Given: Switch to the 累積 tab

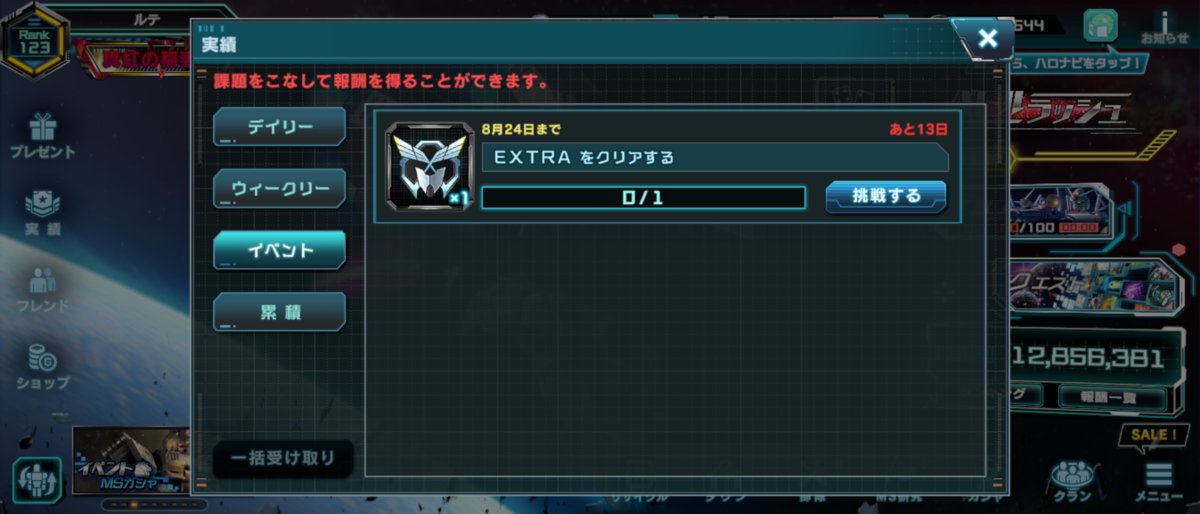Looking at the screenshot, I should click(280, 312).
